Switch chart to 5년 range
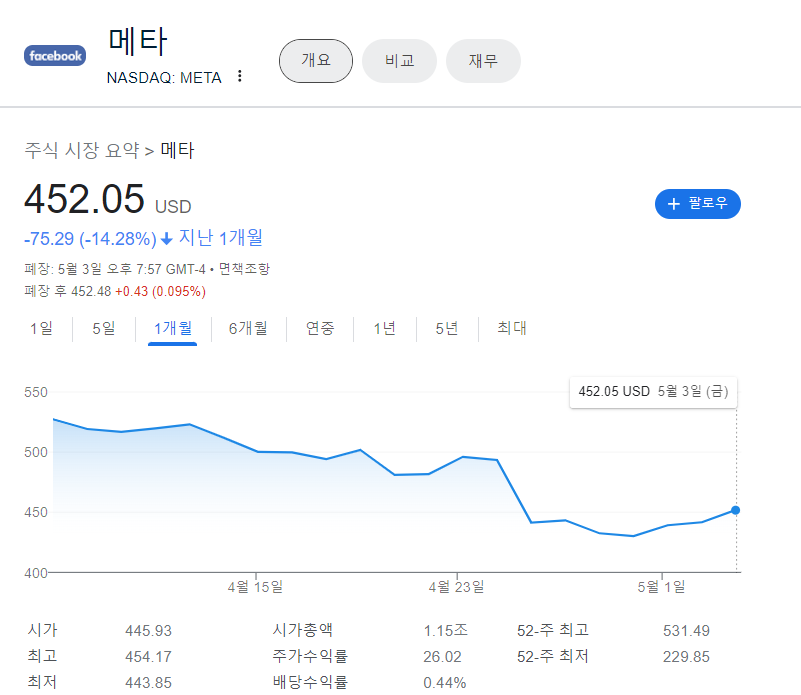 447,328
